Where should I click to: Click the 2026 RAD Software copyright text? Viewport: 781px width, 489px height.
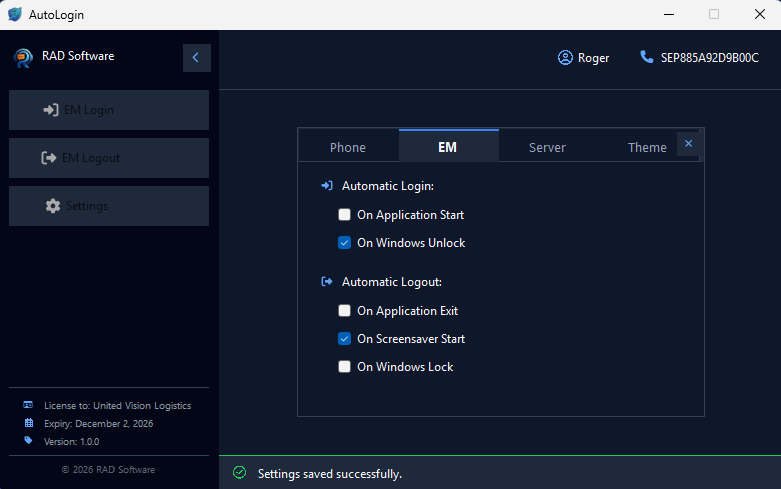point(108,470)
